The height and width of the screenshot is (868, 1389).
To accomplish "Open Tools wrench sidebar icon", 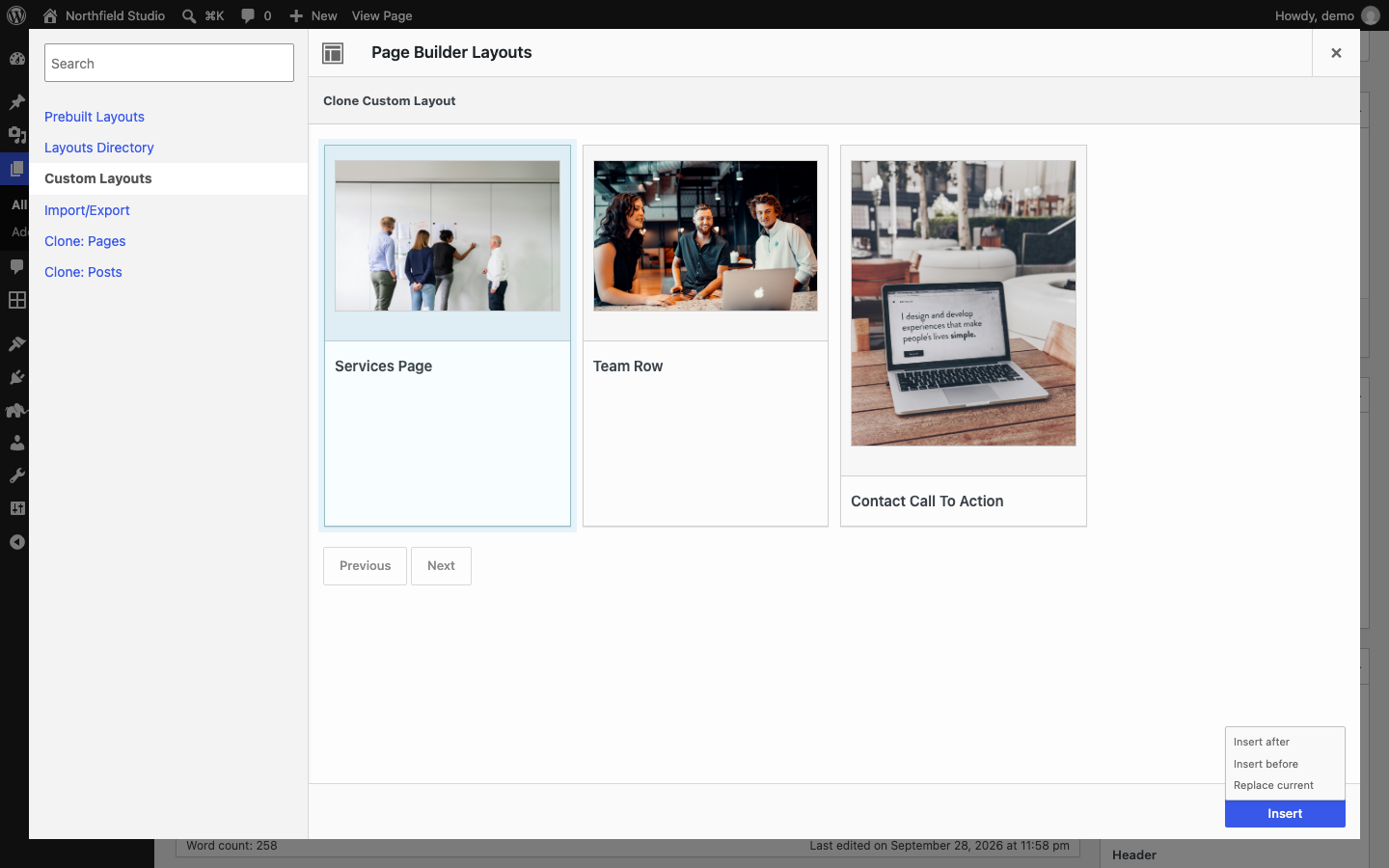I will click(16, 475).
